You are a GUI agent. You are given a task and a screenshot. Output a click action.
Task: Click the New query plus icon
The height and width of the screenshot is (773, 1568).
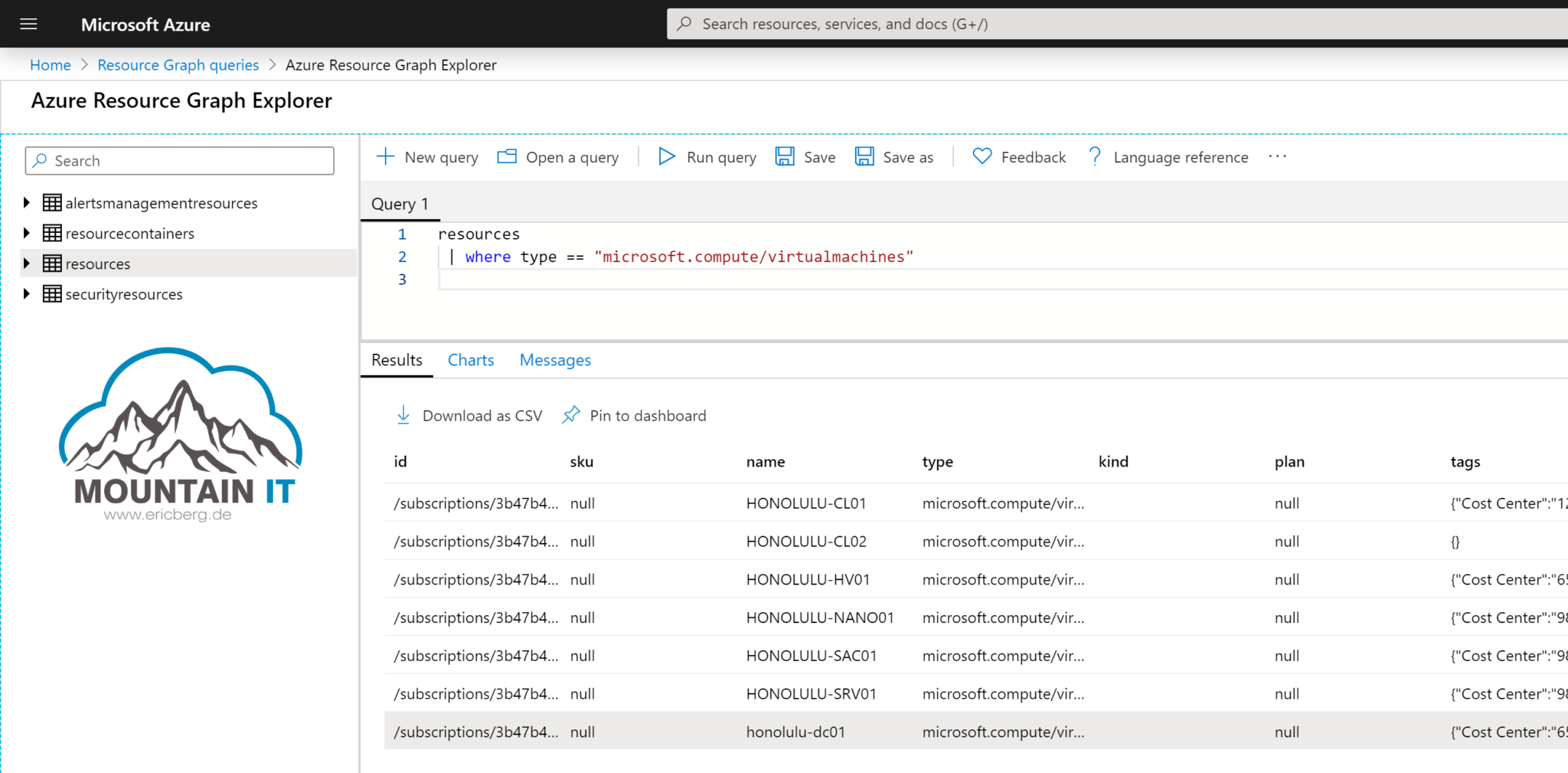click(385, 157)
